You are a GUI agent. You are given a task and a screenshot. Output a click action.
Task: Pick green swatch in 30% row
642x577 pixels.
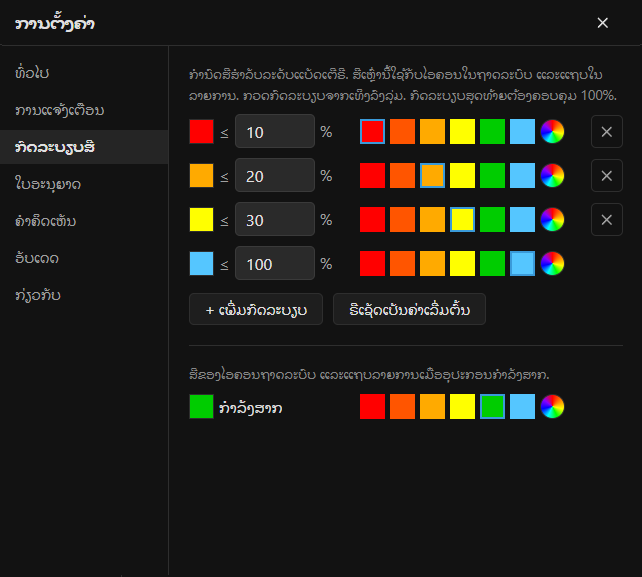493,219
